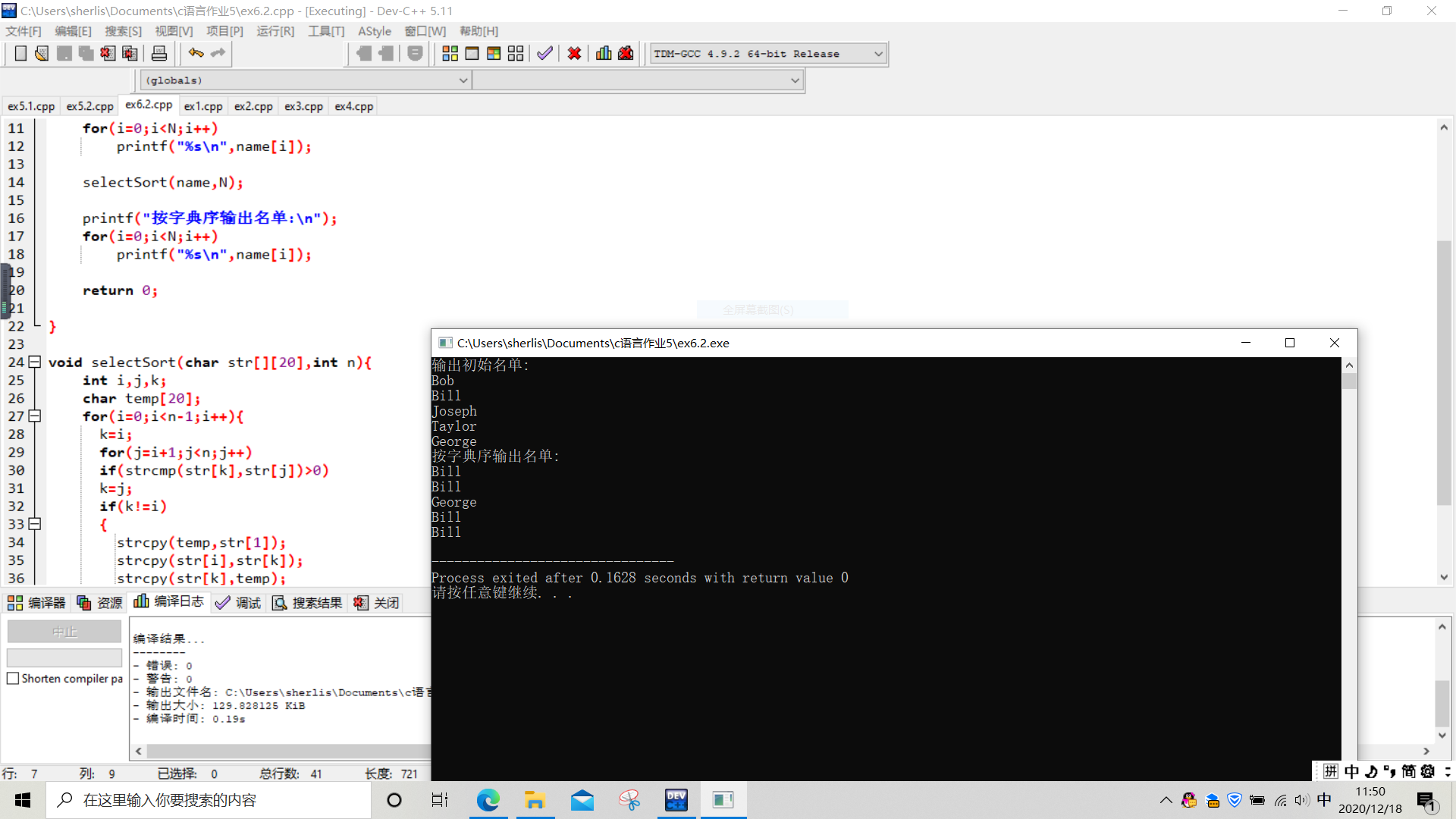Click the Undo arrow icon

(x=196, y=53)
